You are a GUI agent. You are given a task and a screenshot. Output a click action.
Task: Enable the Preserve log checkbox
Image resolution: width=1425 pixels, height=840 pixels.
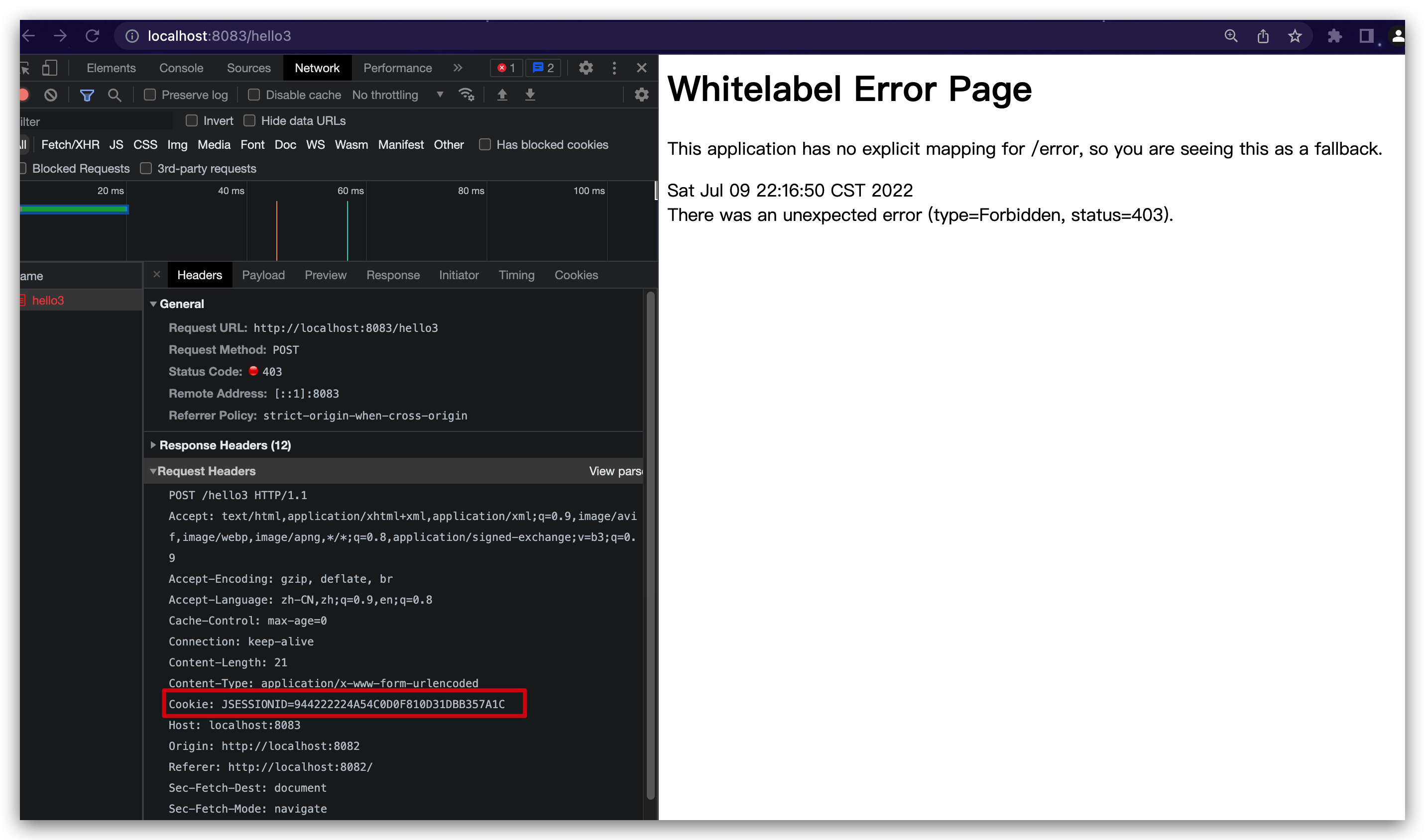(x=150, y=95)
